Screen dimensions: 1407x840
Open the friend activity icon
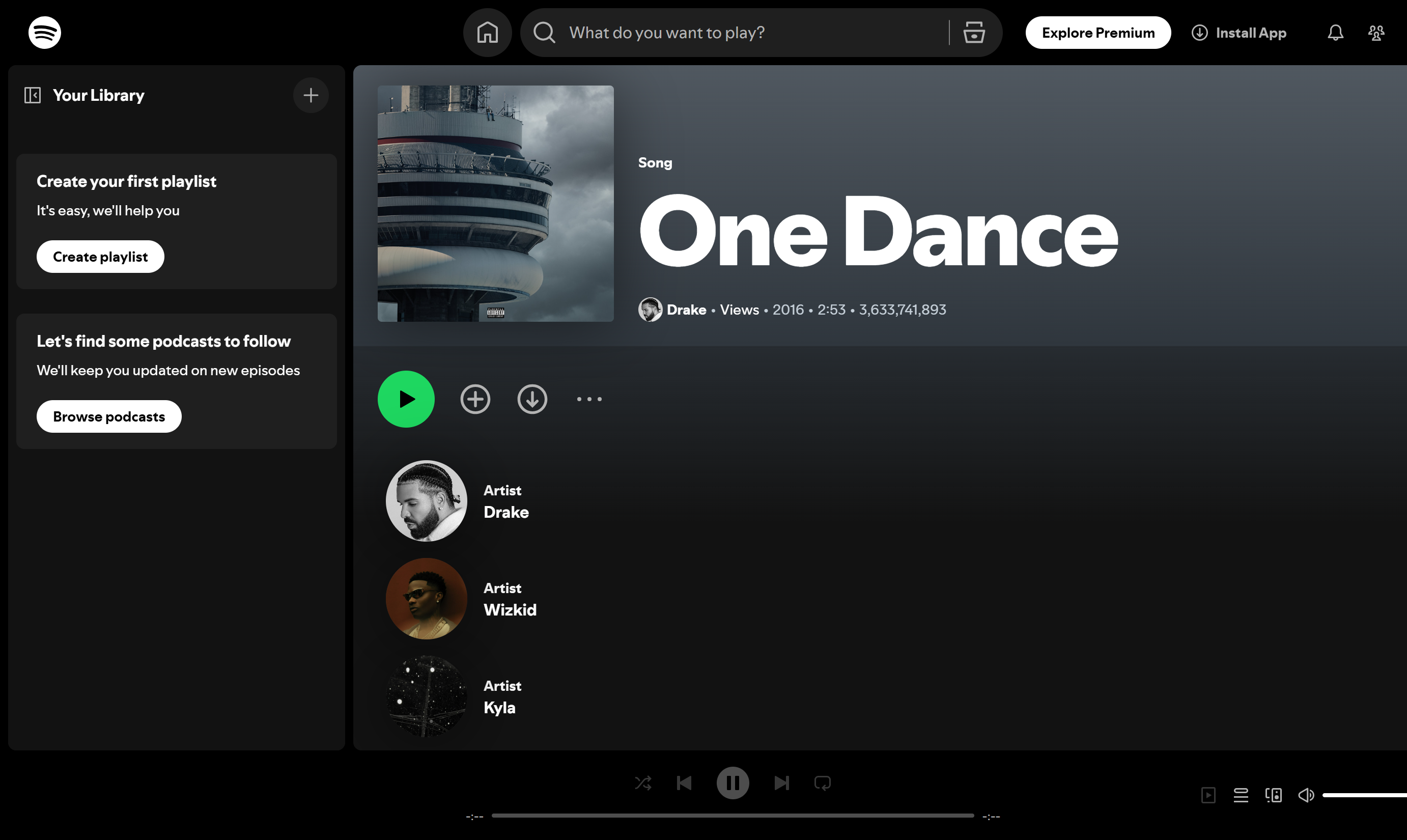[x=1376, y=32]
